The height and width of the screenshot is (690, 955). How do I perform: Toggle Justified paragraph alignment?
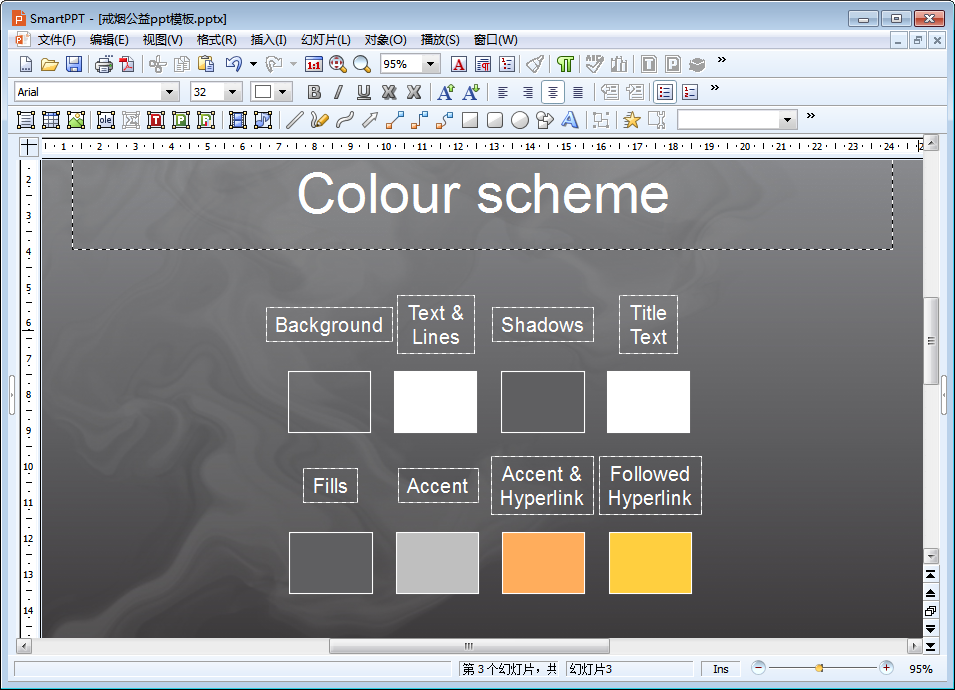click(577, 92)
